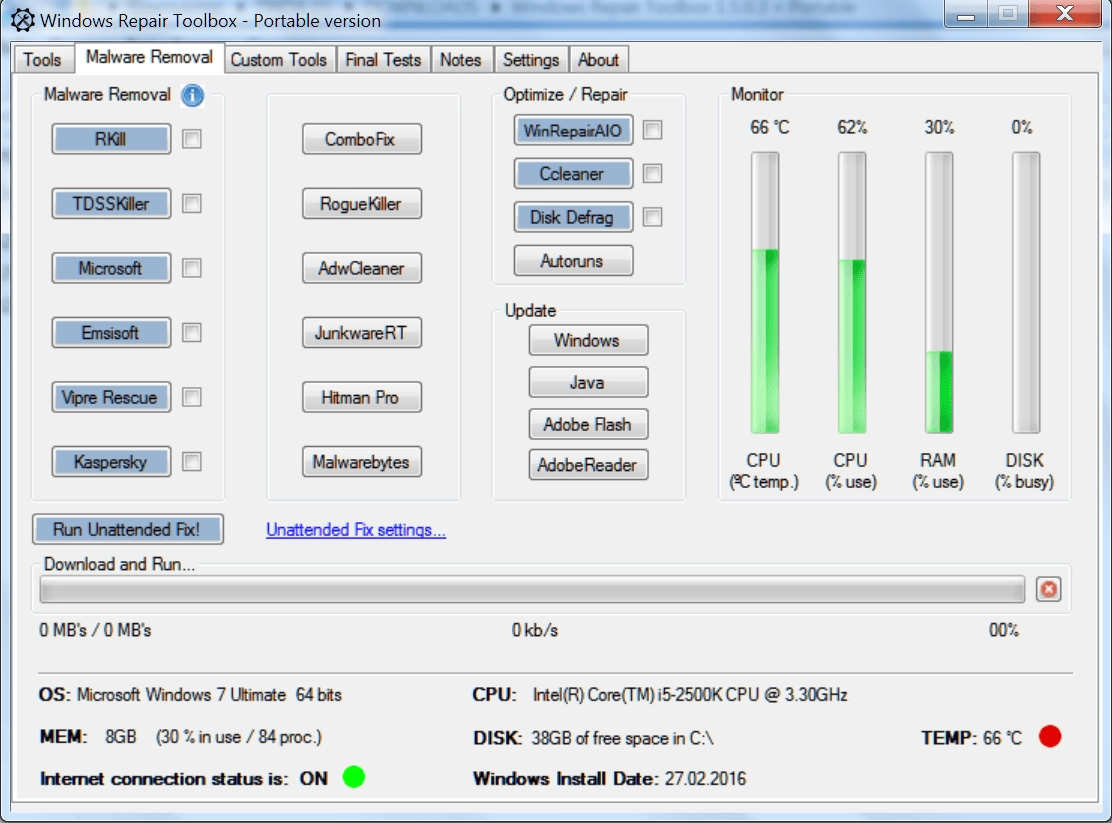Open the Notes tab

(x=460, y=60)
